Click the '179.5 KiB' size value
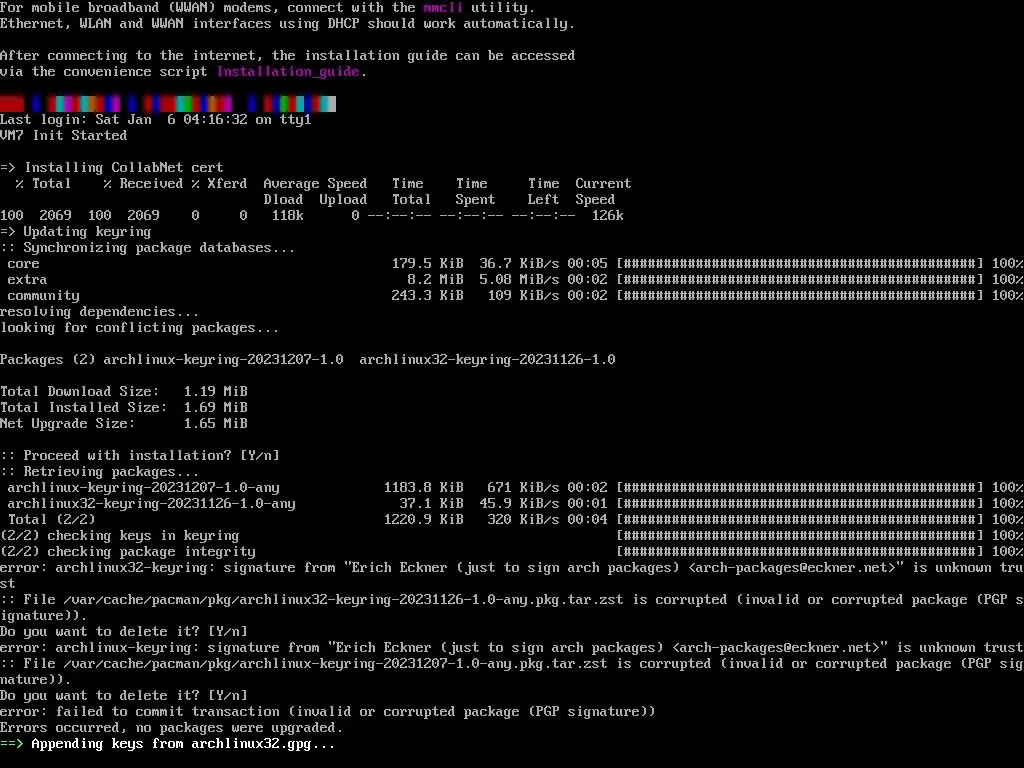The image size is (1024, 768). (427, 264)
